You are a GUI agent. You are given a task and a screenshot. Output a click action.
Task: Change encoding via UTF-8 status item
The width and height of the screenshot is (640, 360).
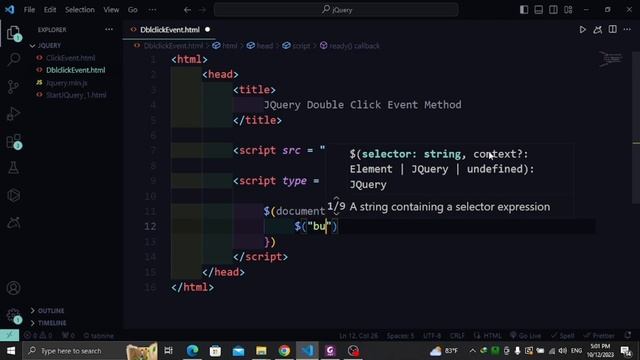point(432,336)
